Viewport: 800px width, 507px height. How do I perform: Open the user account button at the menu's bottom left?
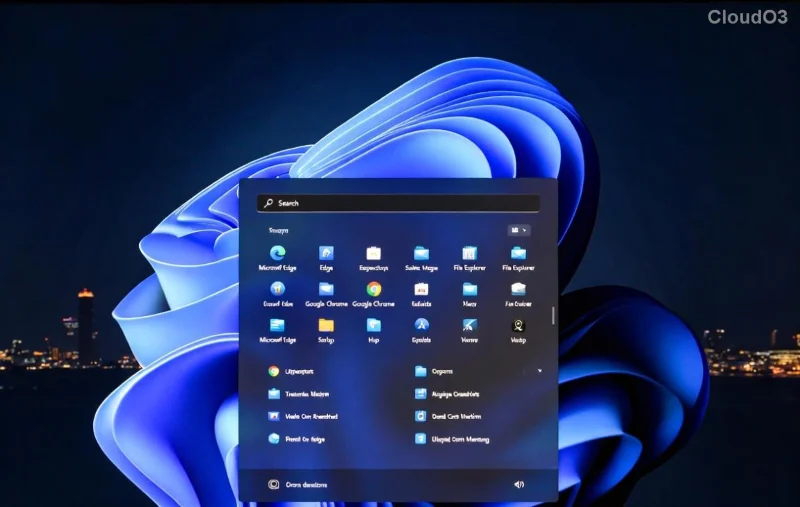[297, 485]
